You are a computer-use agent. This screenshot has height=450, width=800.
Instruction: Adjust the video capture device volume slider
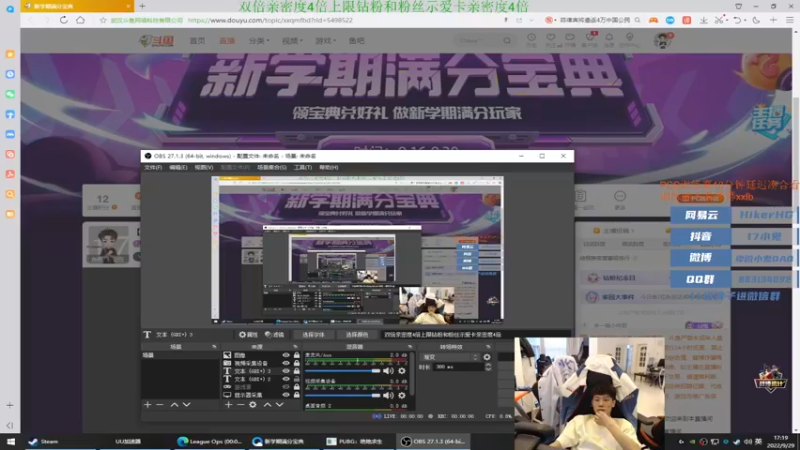(x=343, y=395)
